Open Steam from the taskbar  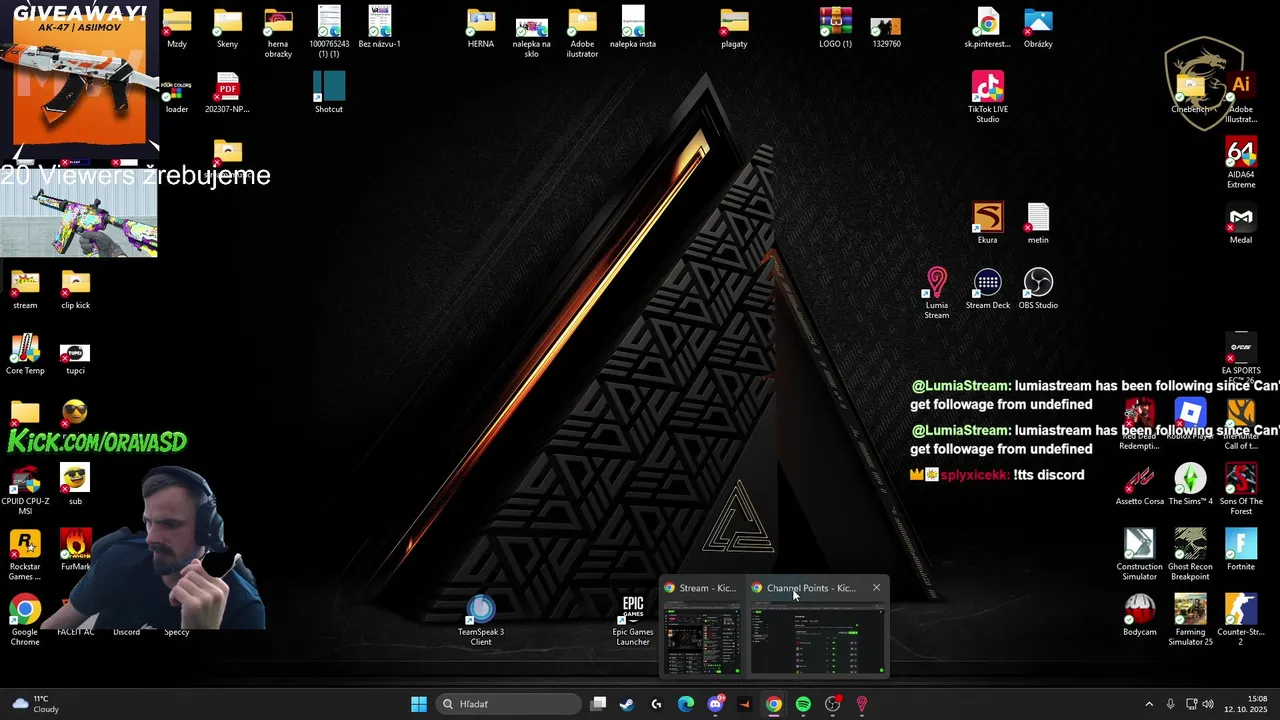point(627,704)
